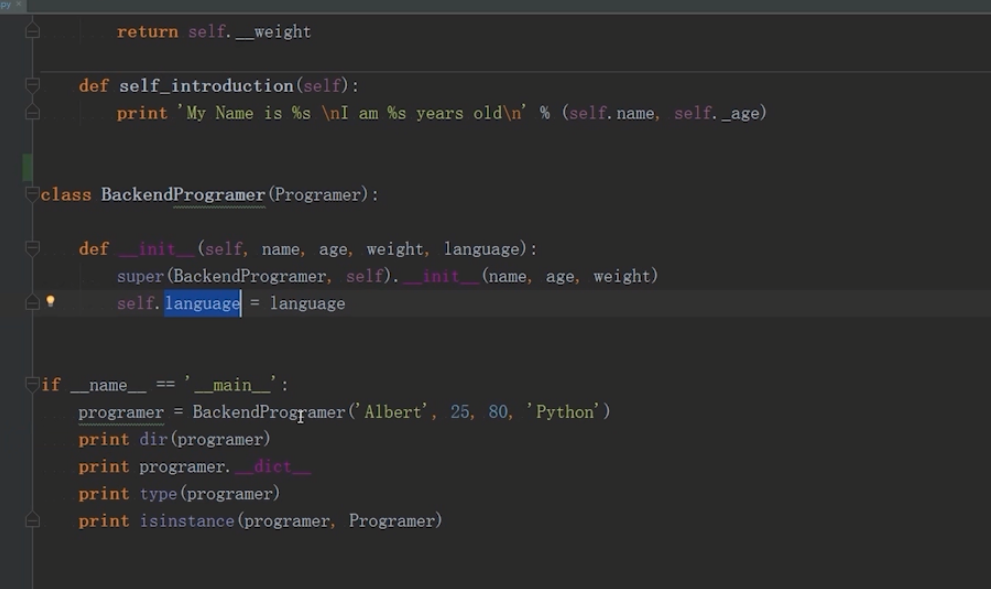Viewport: 991px width, 589px height.
Task: Click fold end marker beside print isinstance line
Action: coord(32,520)
